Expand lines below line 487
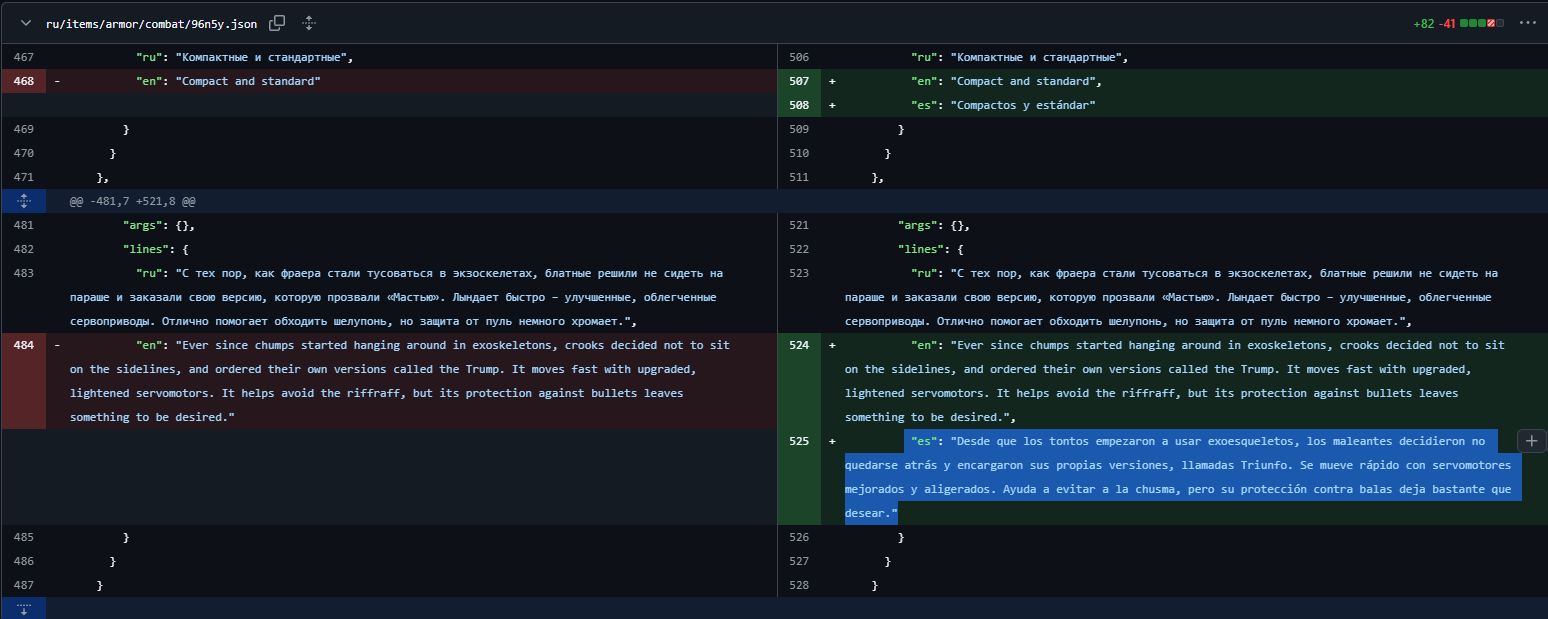This screenshot has height=619, width=1548. (x=24, y=608)
